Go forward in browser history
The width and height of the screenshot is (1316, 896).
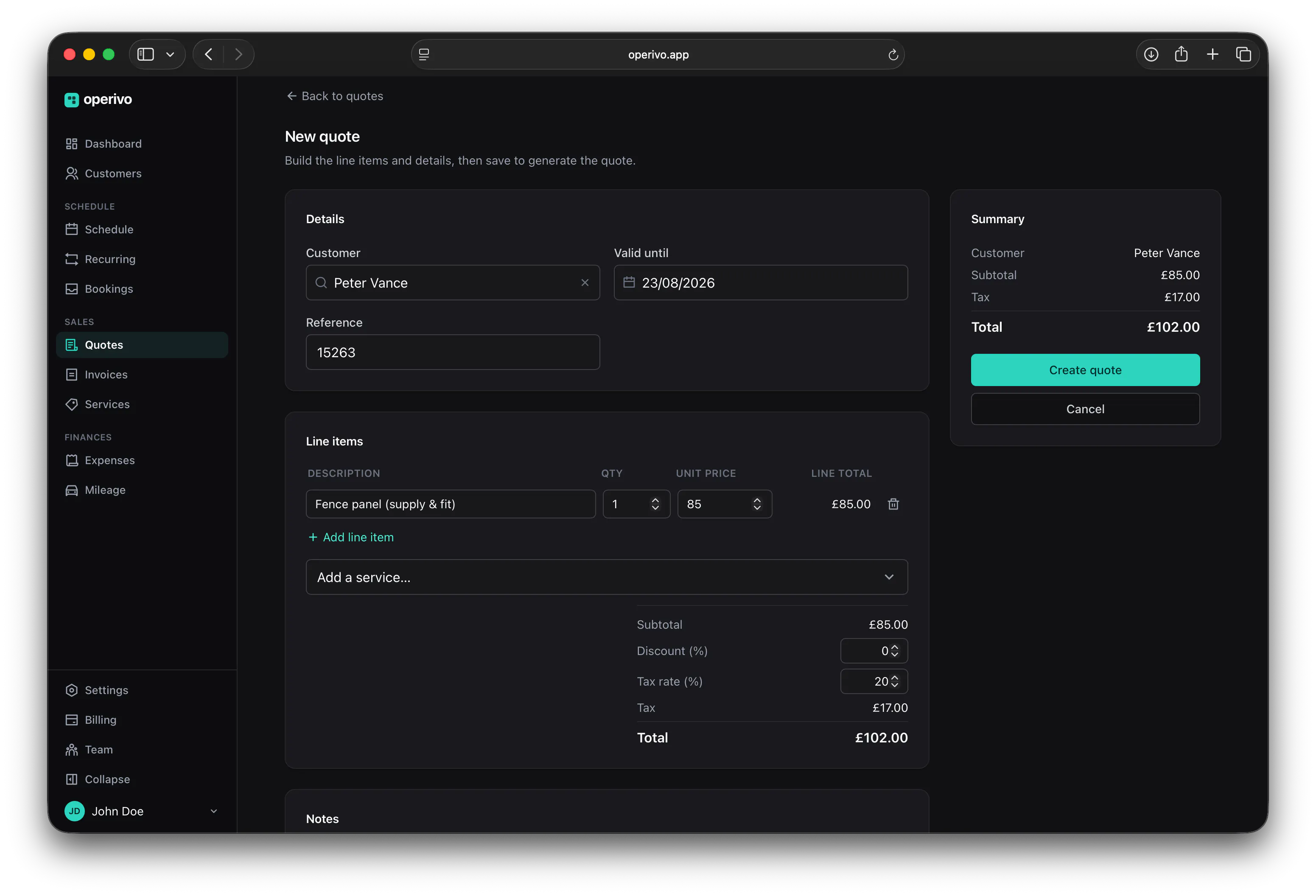[x=238, y=54]
